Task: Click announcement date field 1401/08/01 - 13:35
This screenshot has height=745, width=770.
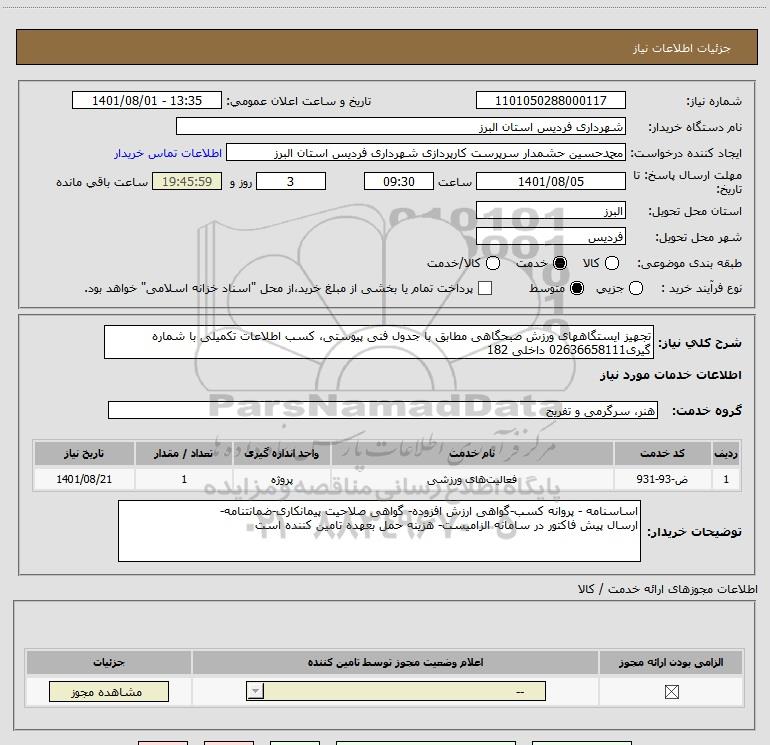Action: click(147, 101)
